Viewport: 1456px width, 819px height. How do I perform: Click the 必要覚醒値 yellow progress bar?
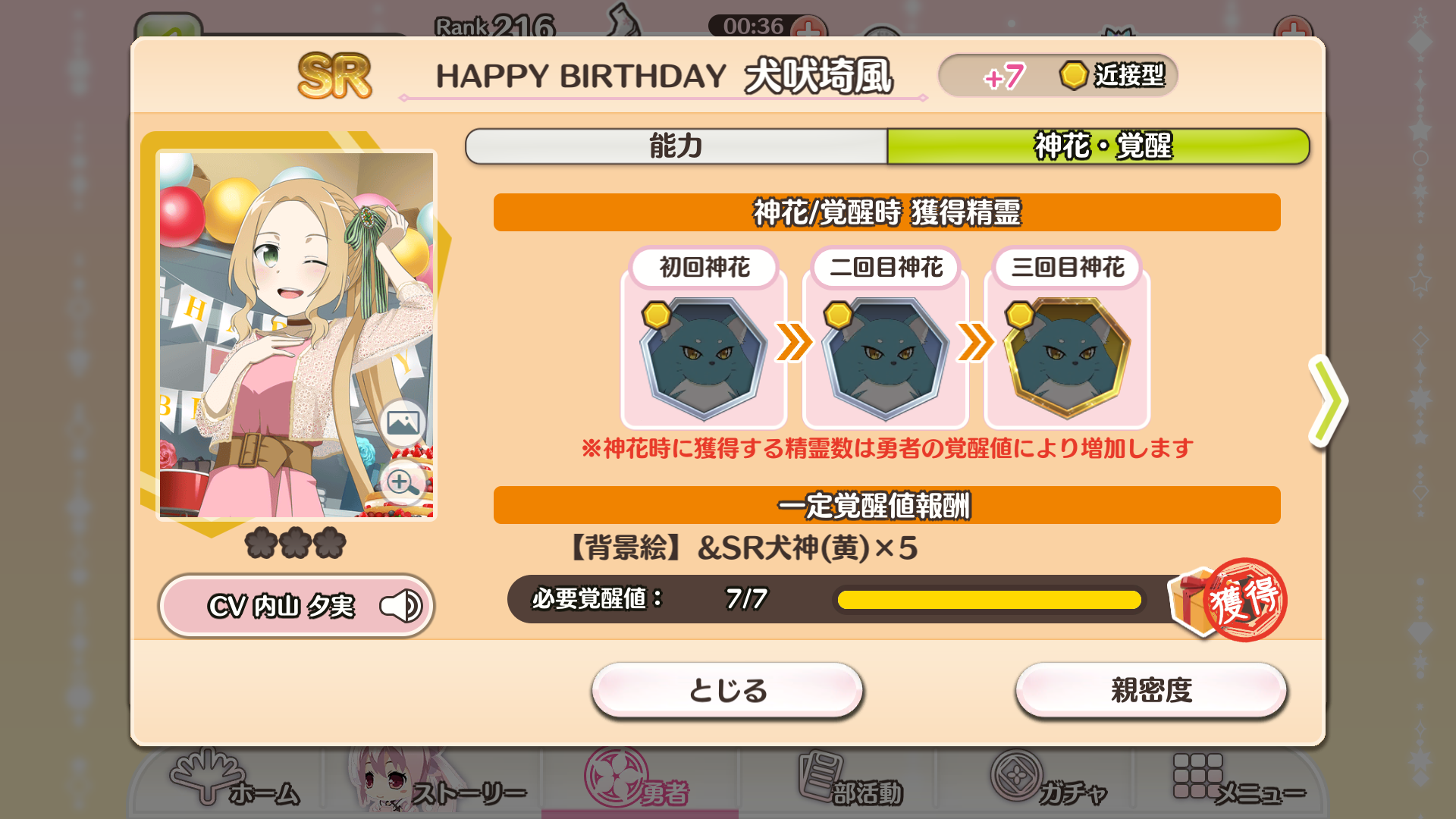tap(989, 600)
